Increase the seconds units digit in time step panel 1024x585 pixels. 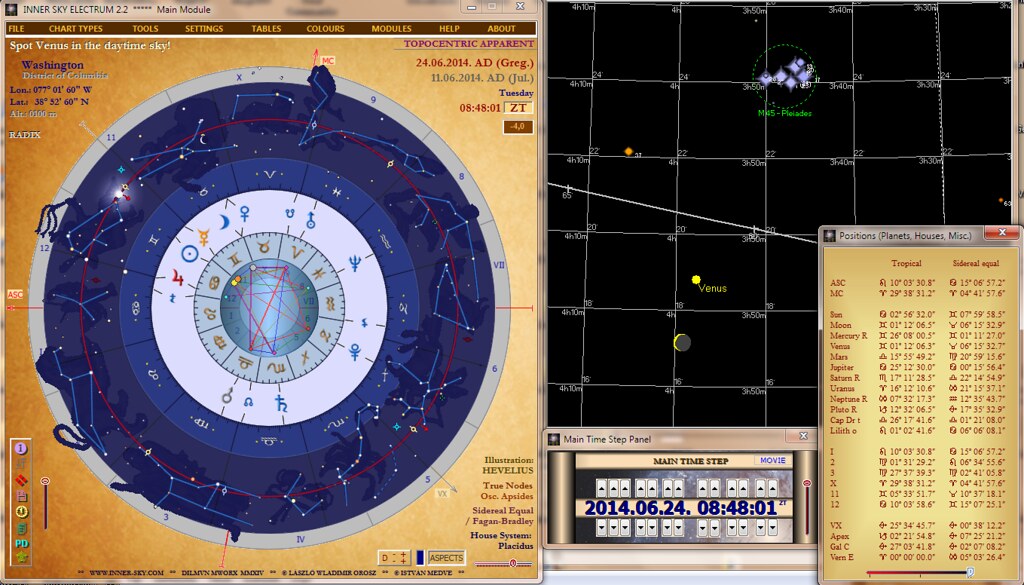(773, 487)
